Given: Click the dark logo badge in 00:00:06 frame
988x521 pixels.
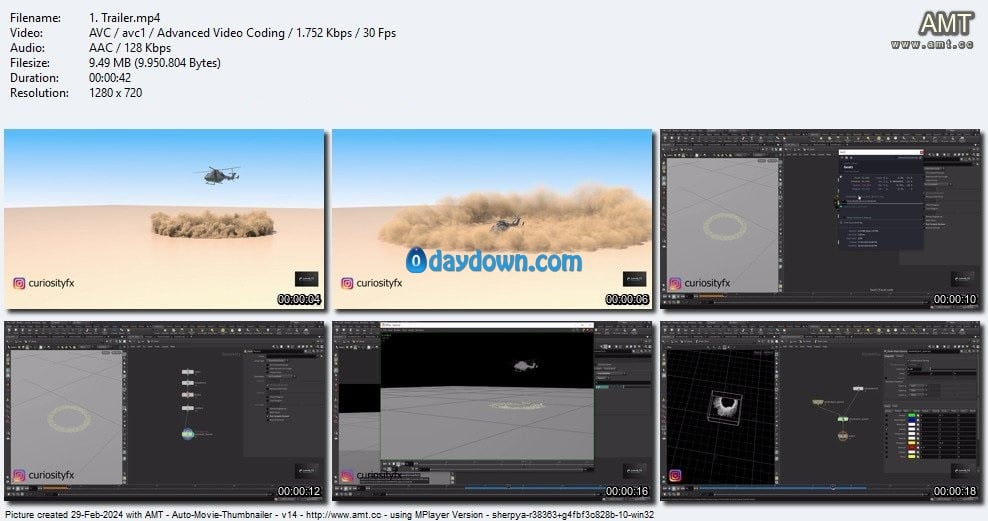Looking at the screenshot, I should tap(635, 278).
